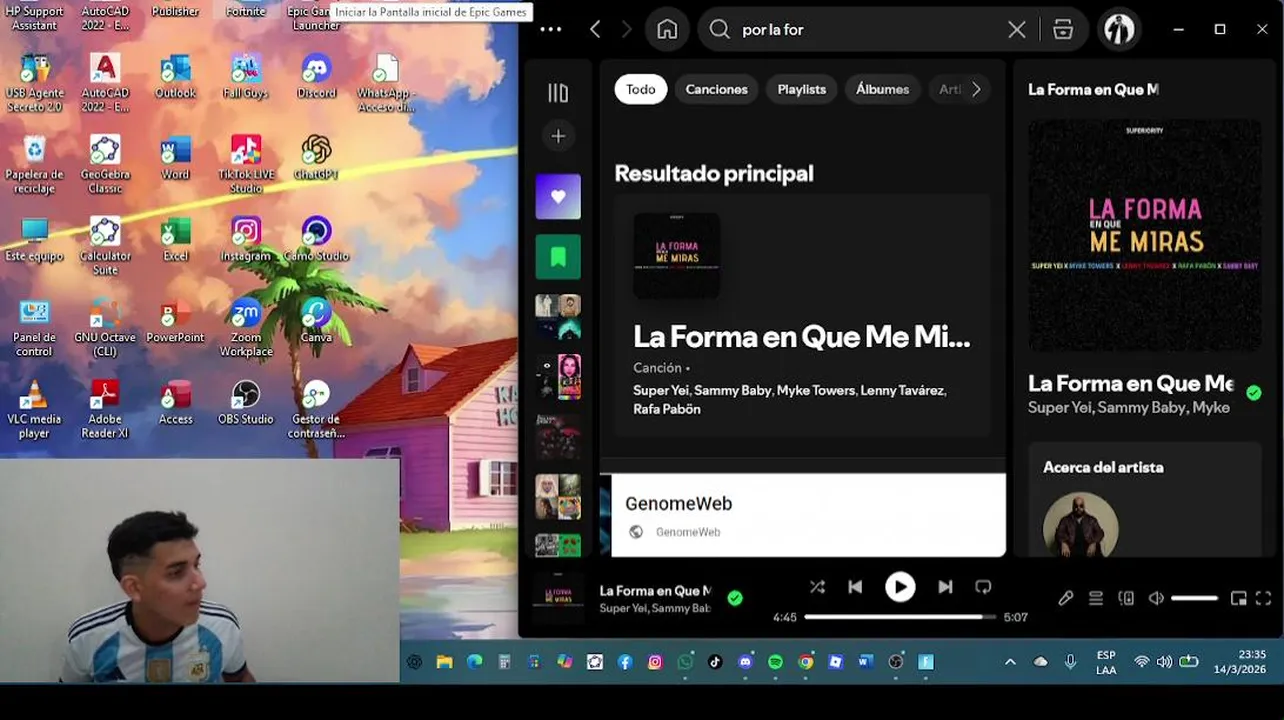Open OBS Studio desktop shortcut
The image size is (1284, 720).
pos(246,403)
